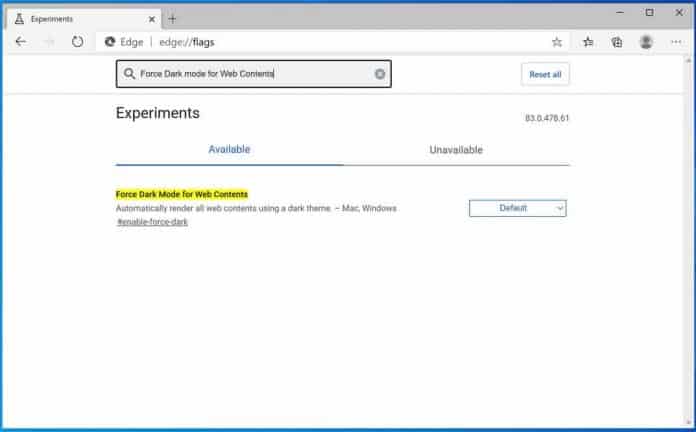Click the Automatically render all web contents description

pos(256,208)
